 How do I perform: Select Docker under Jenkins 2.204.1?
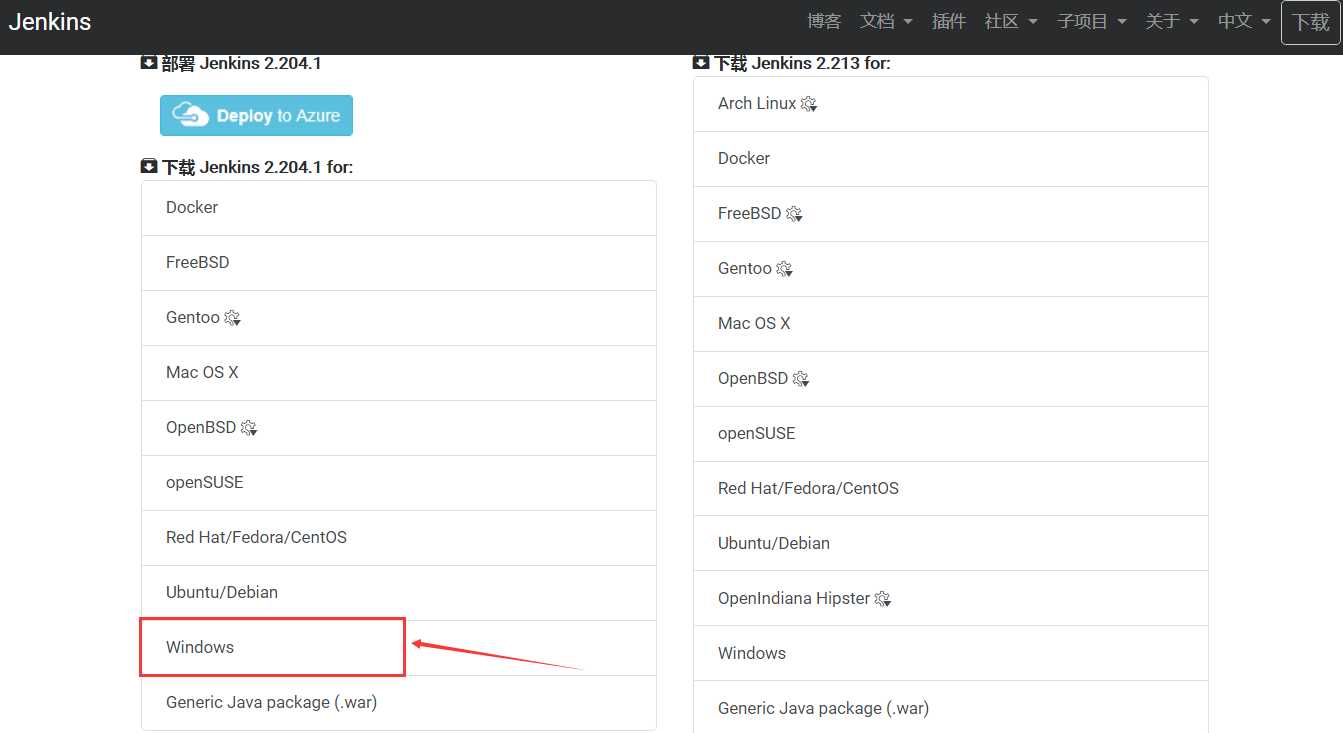pyautogui.click(x=398, y=208)
